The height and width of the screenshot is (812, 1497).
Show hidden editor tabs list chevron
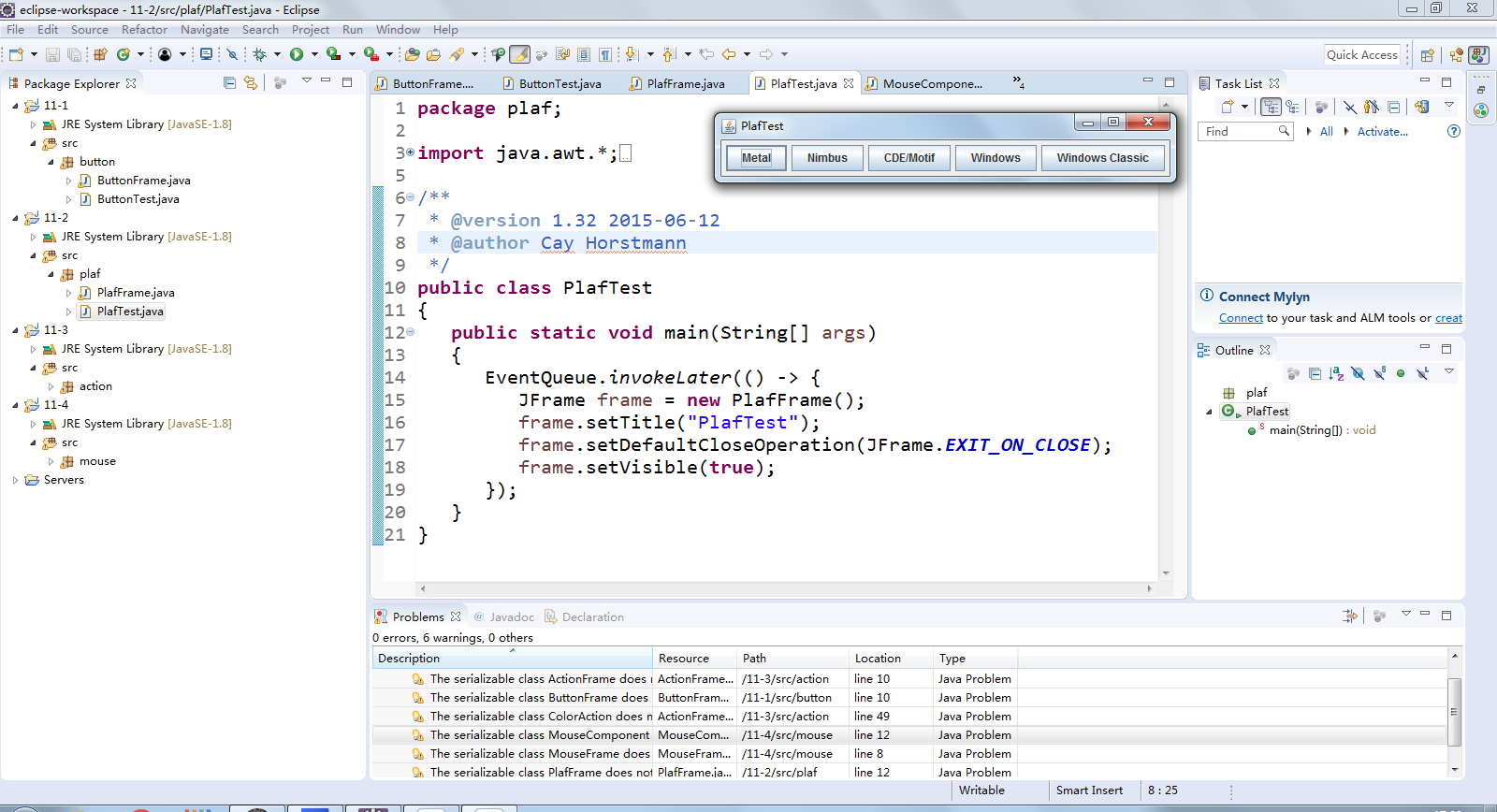point(1018,83)
